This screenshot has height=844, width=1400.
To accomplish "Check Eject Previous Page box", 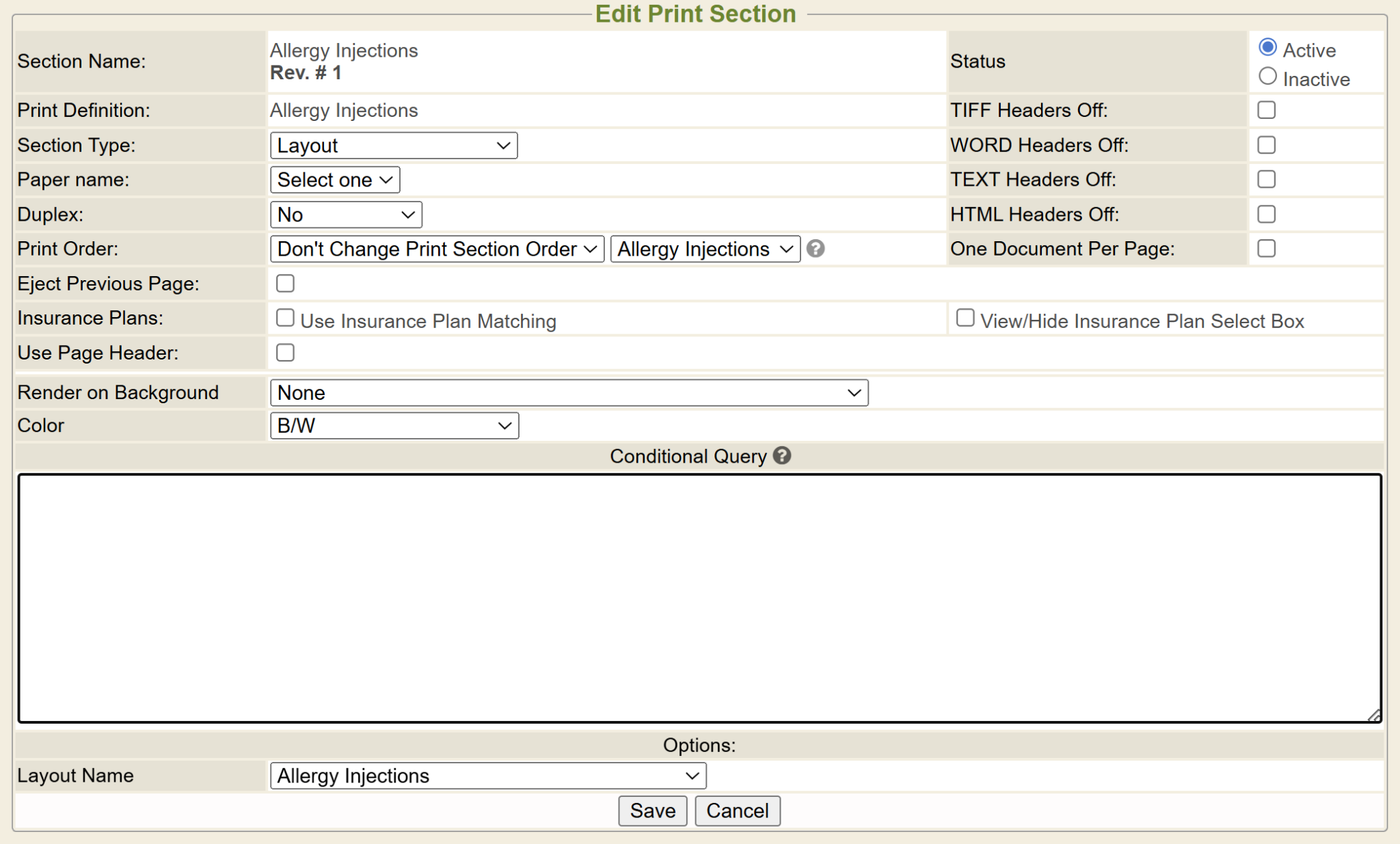I will click(285, 284).
